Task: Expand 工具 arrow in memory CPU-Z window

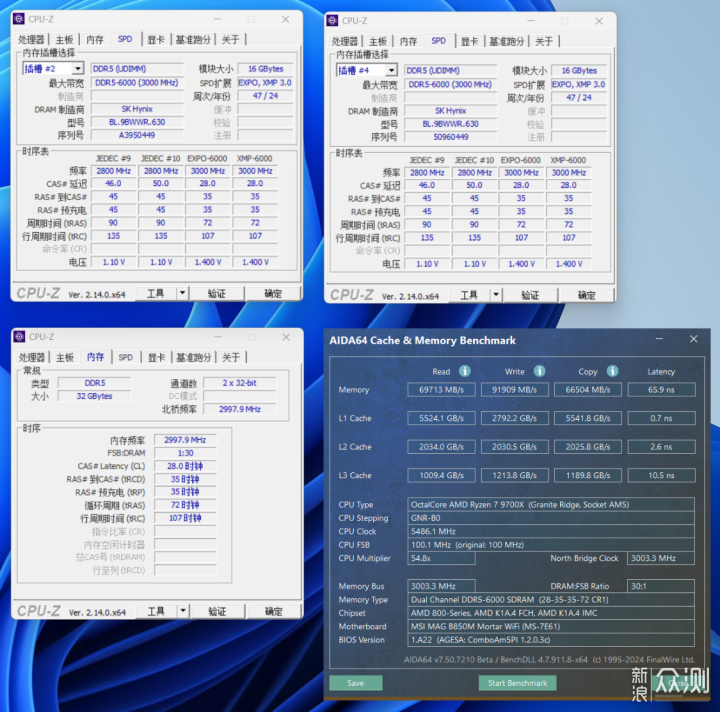Action: (x=183, y=611)
